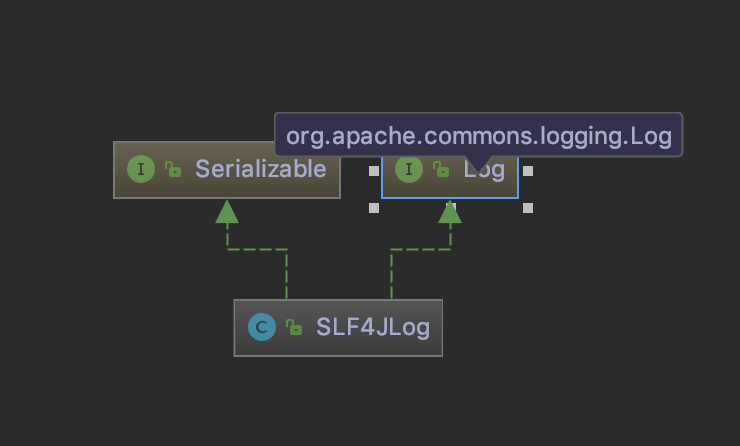
Task: Click the interface icon on the Serializable node
Action: tap(141, 169)
